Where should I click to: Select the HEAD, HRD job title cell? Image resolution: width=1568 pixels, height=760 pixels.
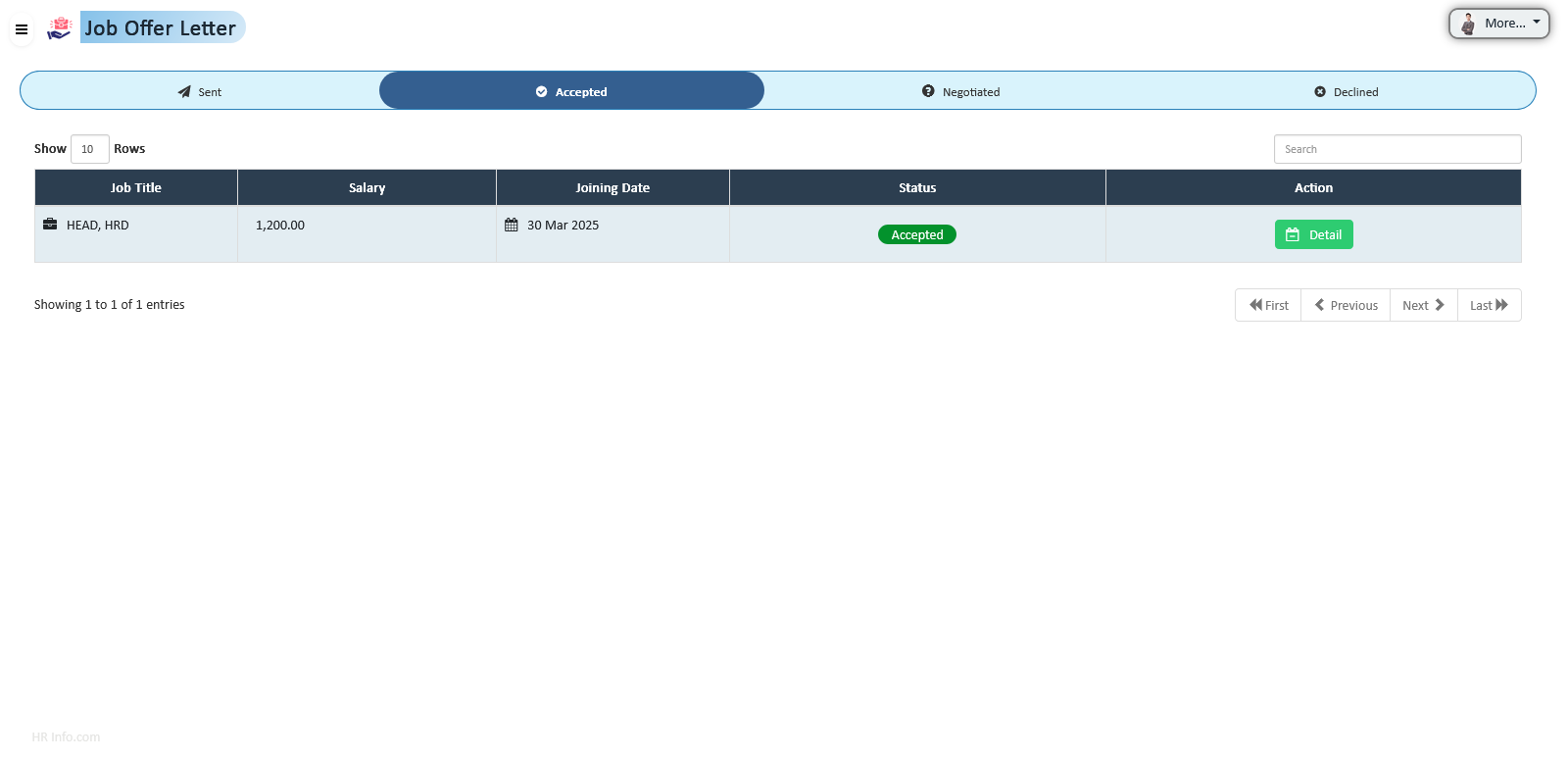[x=136, y=234]
